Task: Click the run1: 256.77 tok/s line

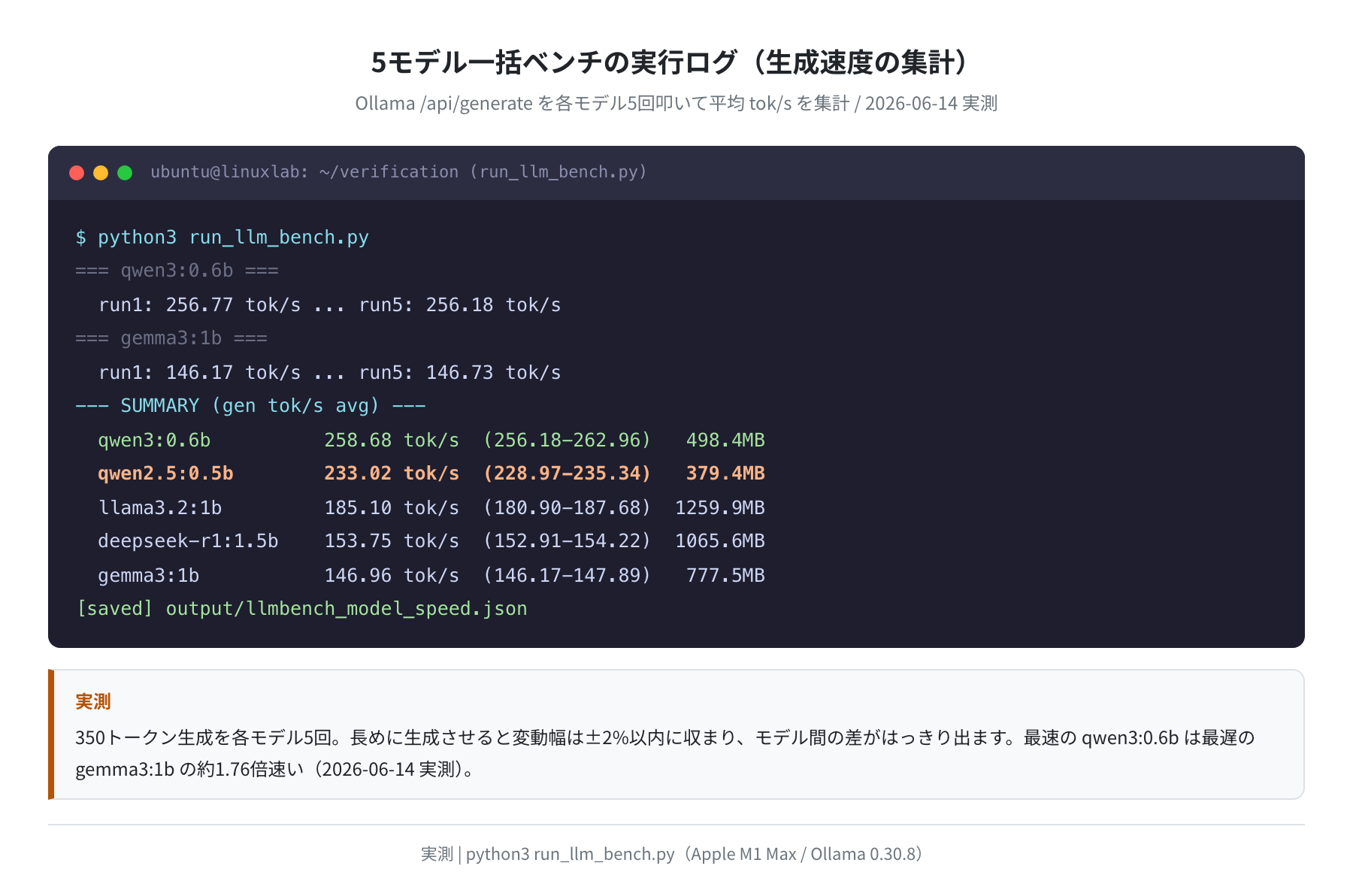Action: click(x=329, y=304)
